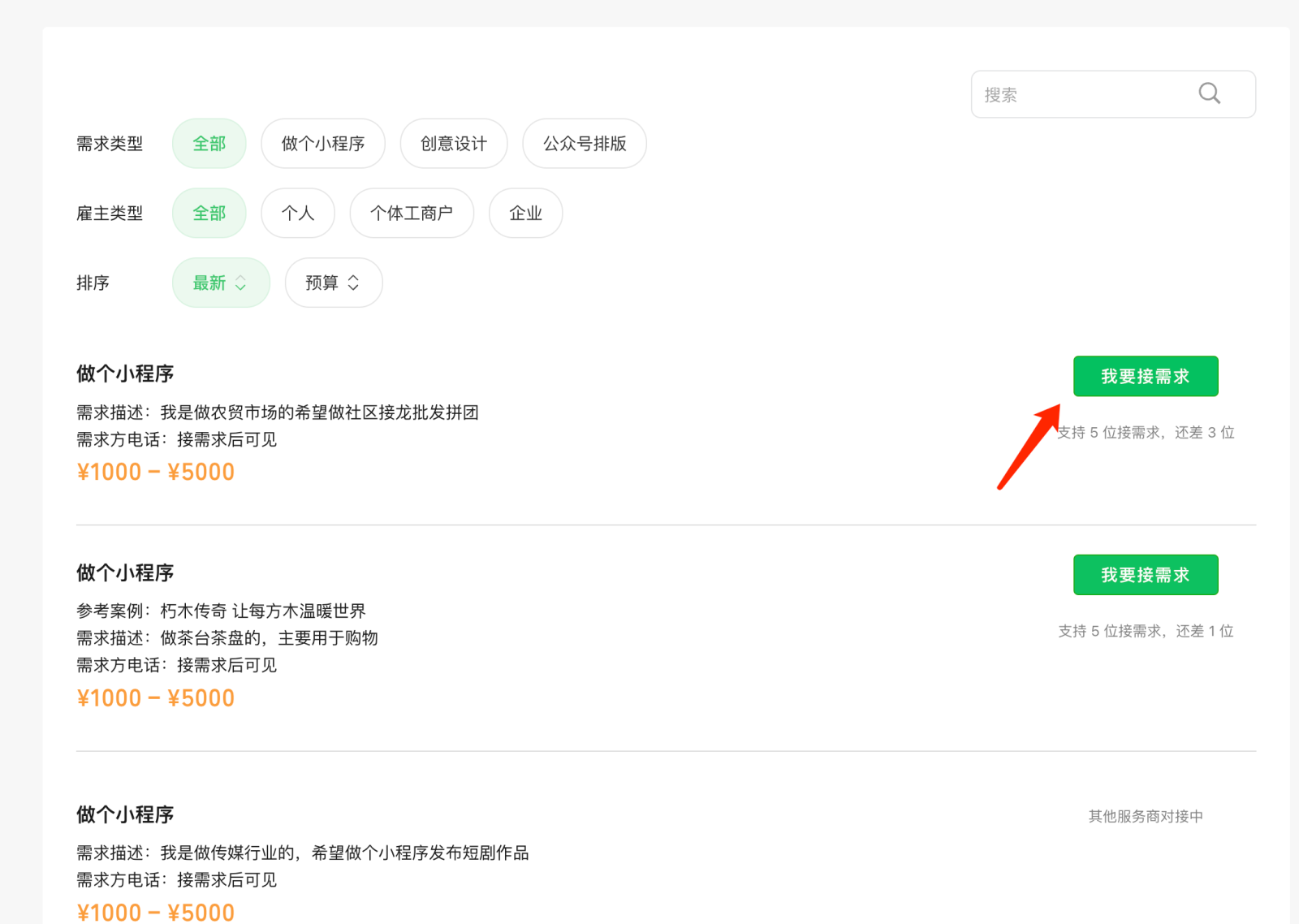Screen dimensions: 1299x924
Task: Accept the 农贸市场 社区接龙 demand
Action: 1146,376
